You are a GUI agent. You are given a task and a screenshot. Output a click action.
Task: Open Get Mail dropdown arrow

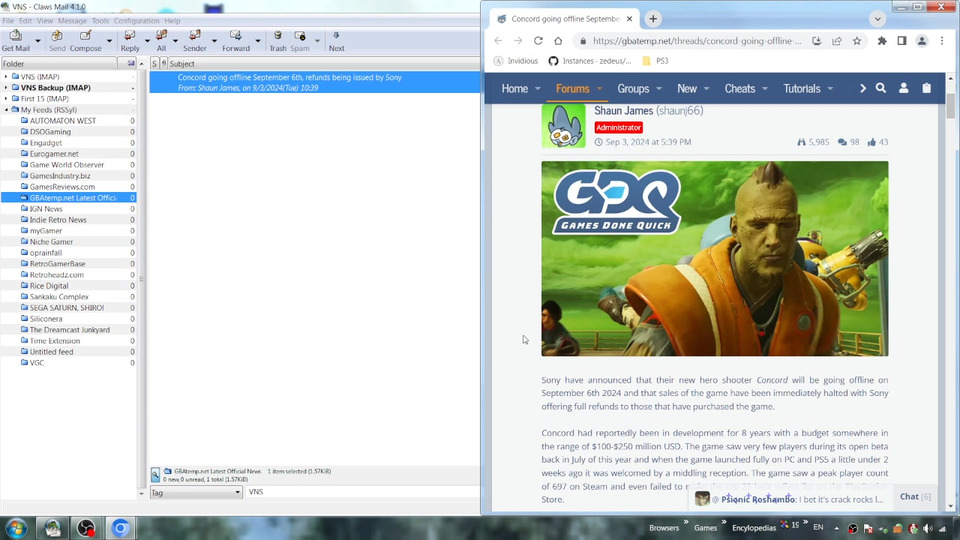38,41
